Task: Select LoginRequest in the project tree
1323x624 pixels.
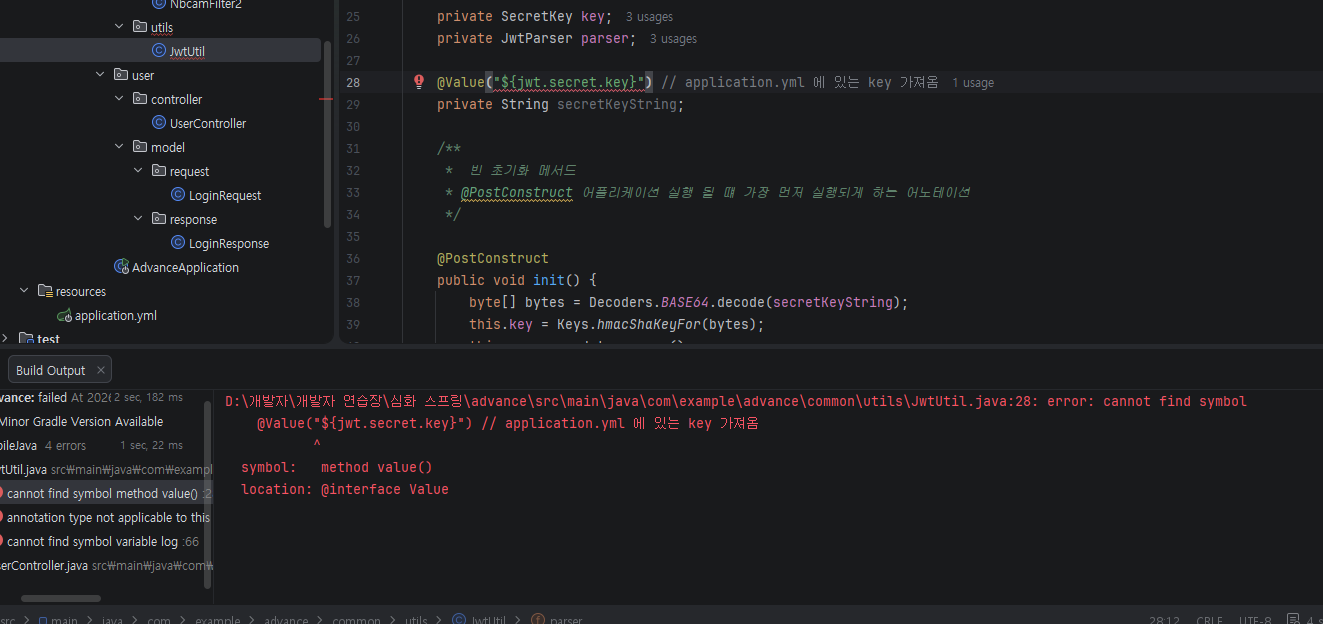Action: point(225,195)
